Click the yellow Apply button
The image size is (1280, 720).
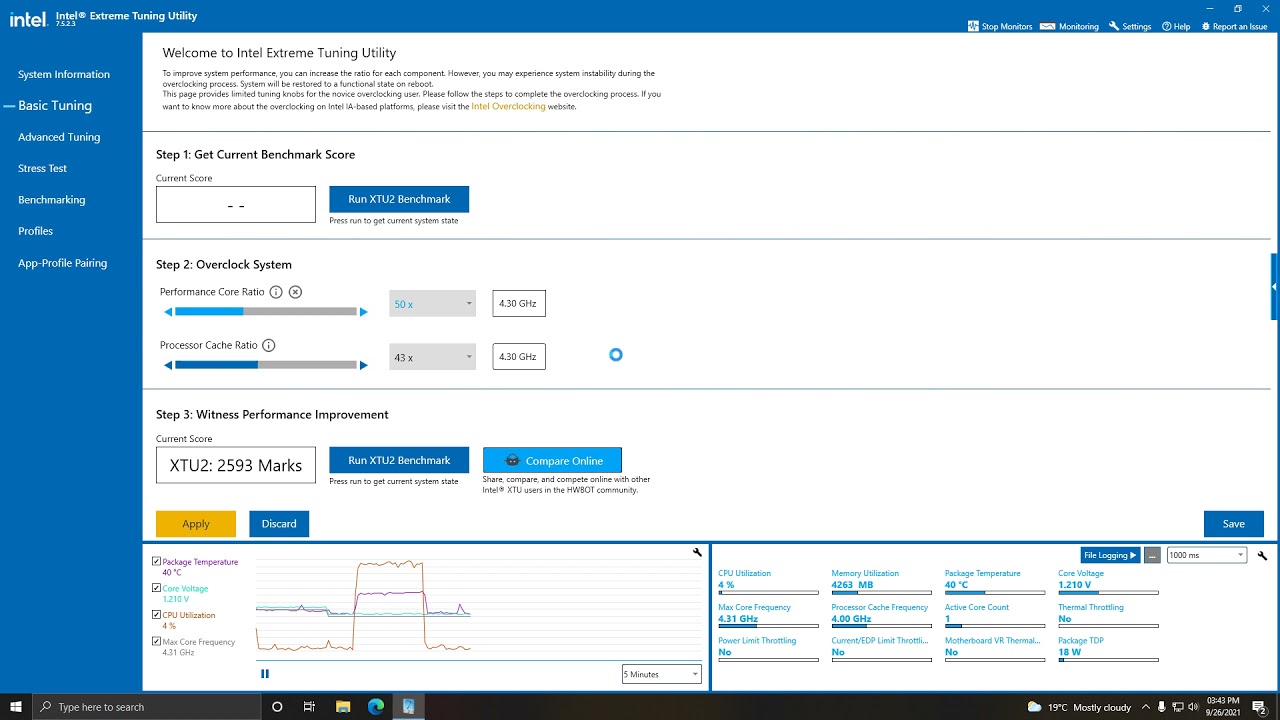(196, 524)
